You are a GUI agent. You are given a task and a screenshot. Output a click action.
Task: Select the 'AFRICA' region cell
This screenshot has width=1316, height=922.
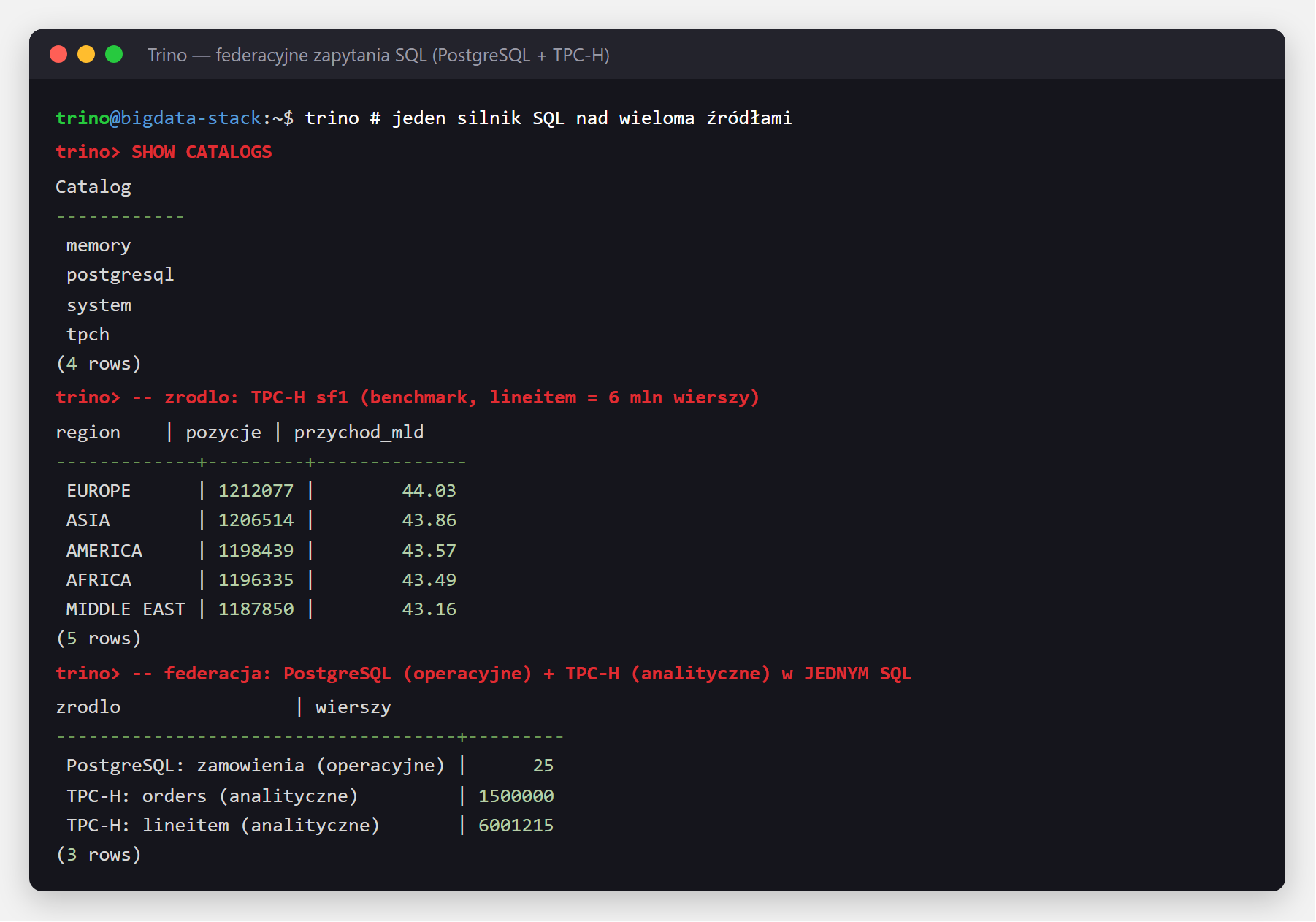point(99,580)
